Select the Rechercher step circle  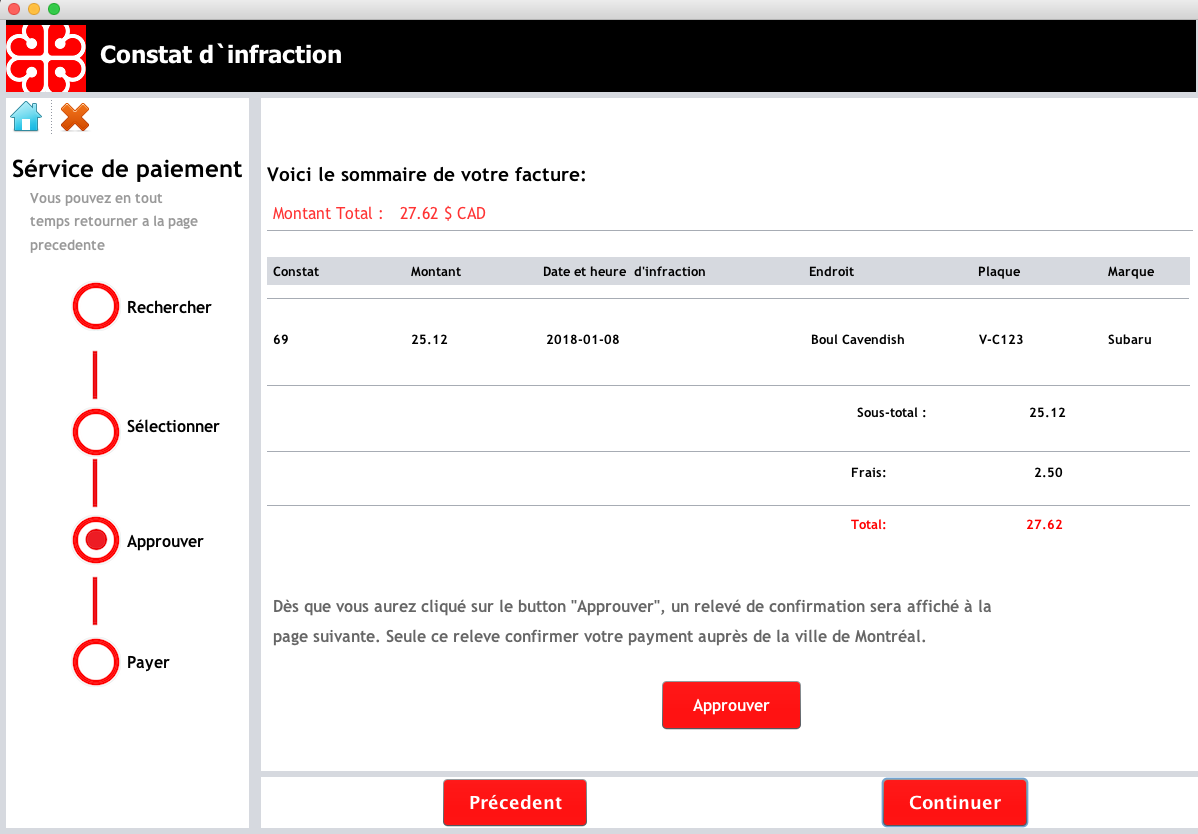tap(96, 306)
